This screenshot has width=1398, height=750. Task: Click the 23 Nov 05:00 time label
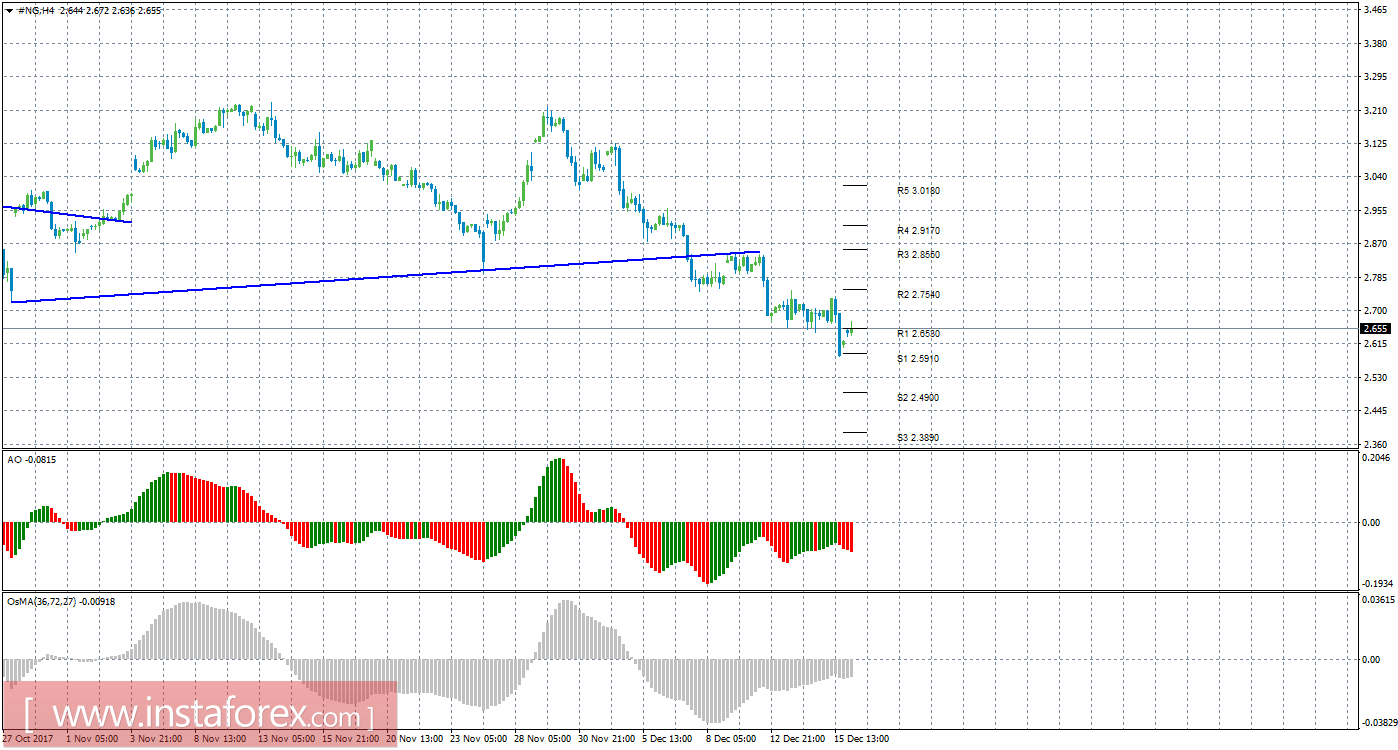coord(478,739)
